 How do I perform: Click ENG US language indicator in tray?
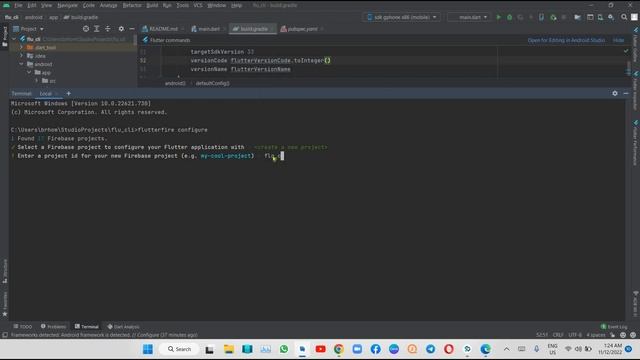point(552,349)
